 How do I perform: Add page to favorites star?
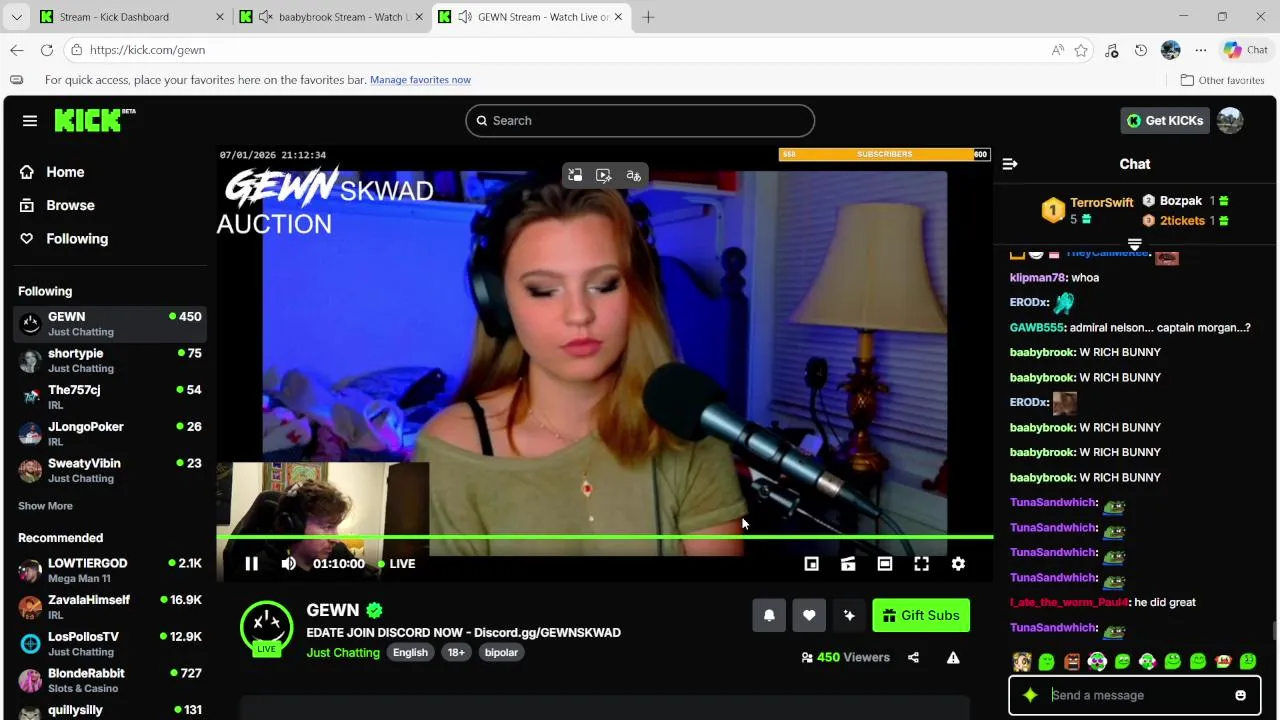coord(1081,50)
